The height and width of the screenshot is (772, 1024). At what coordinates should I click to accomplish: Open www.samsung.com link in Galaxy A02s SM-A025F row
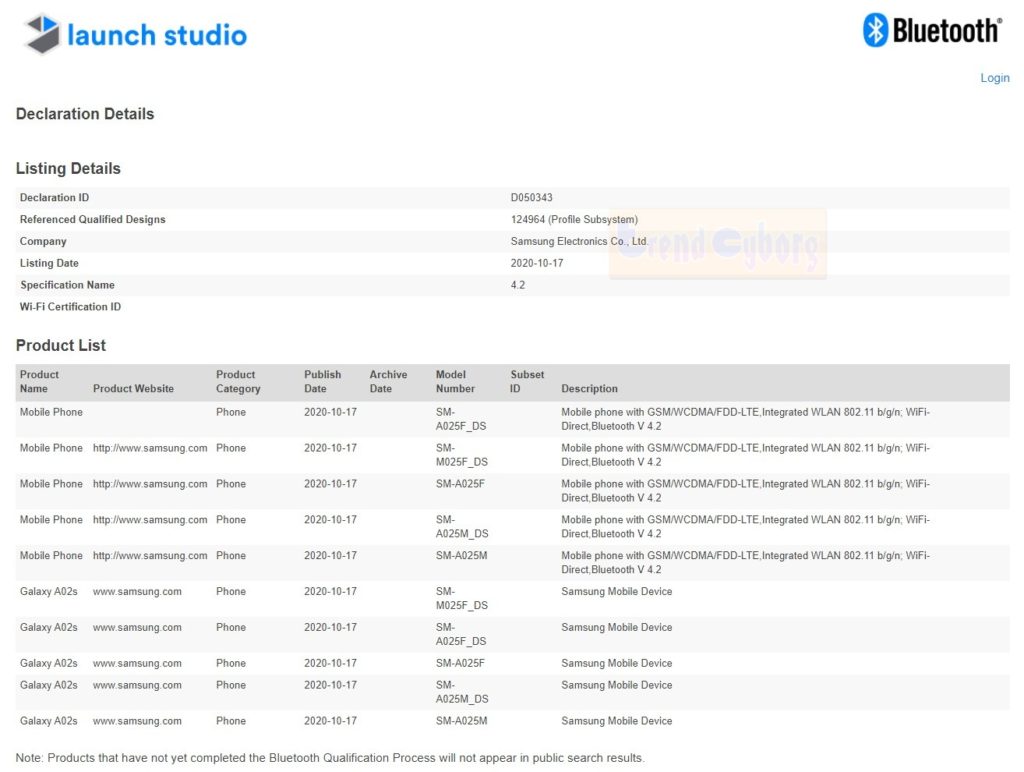[137, 663]
